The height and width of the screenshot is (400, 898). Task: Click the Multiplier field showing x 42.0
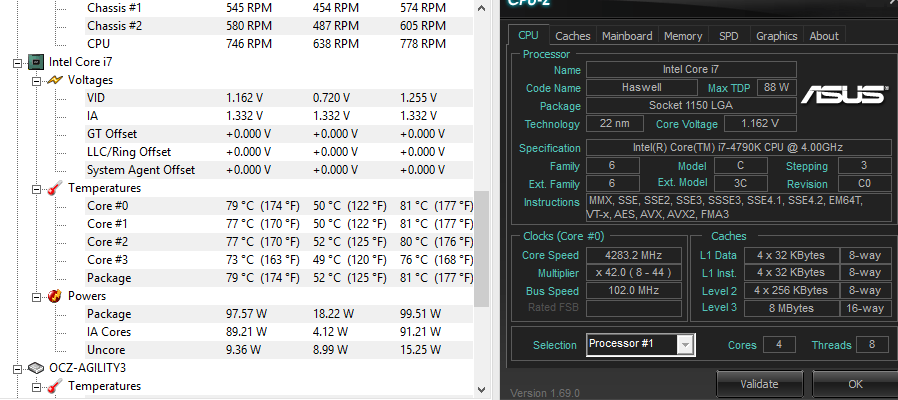click(x=634, y=272)
